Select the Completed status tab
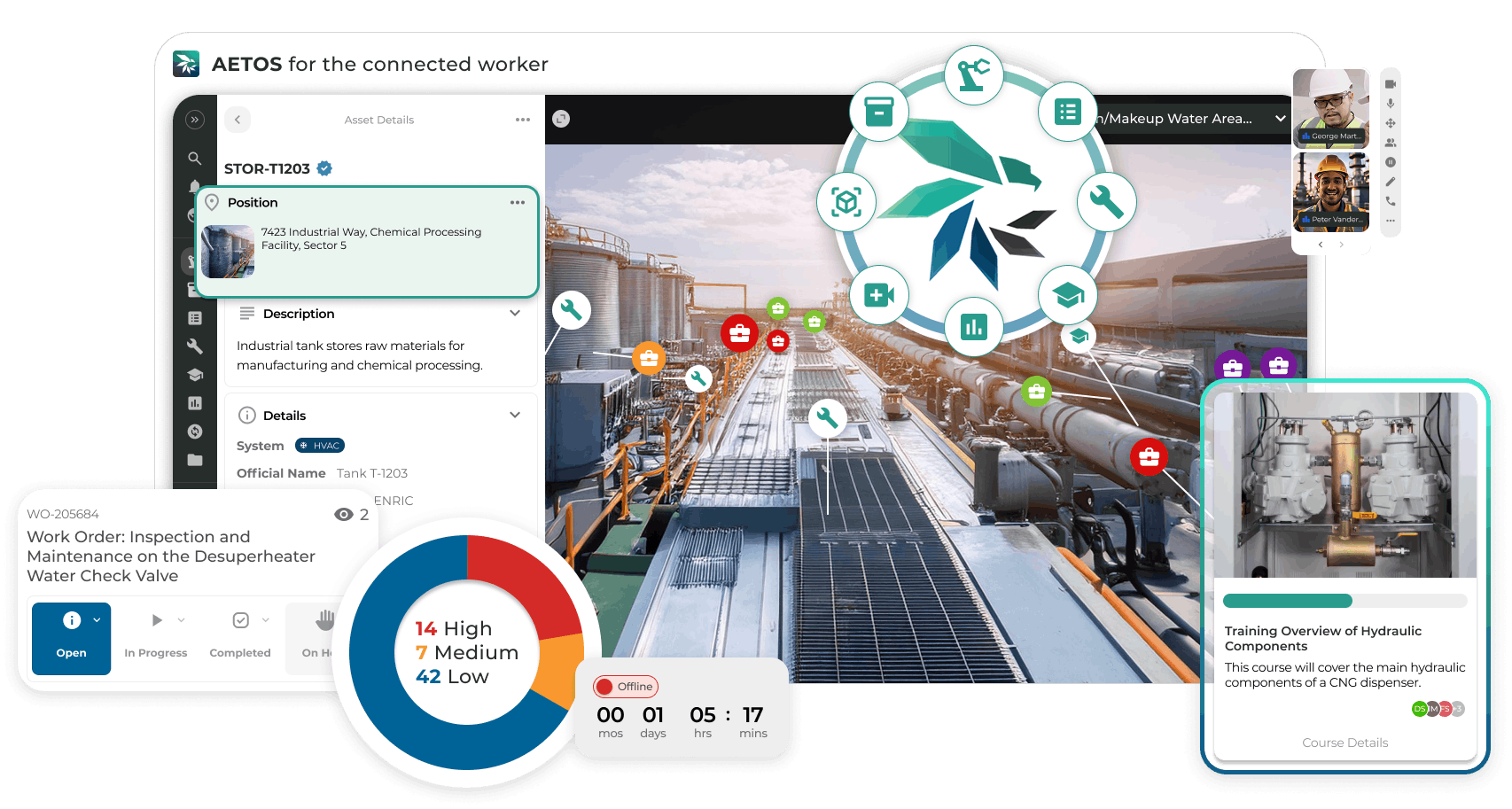The image size is (1512, 809). click(240, 639)
